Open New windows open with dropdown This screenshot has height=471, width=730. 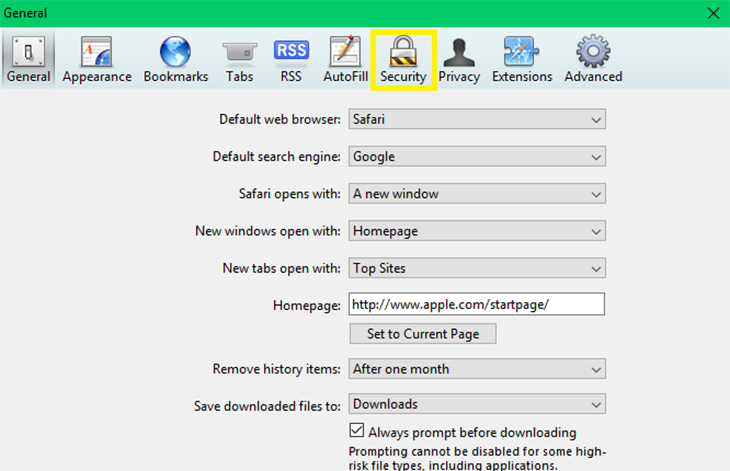pos(477,231)
